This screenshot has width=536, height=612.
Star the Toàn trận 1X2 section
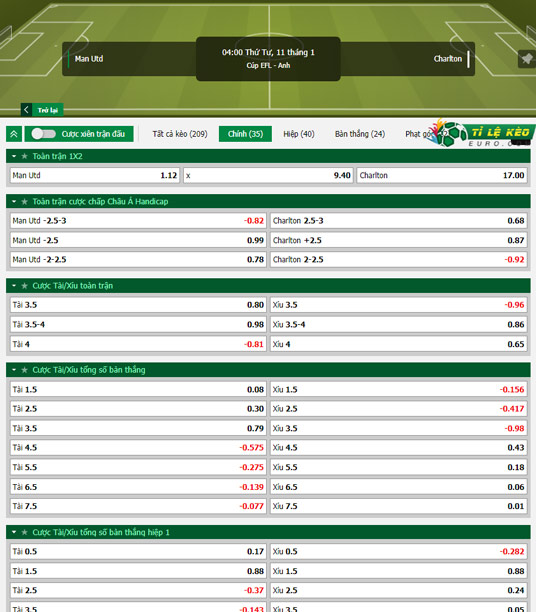[x=25, y=156]
